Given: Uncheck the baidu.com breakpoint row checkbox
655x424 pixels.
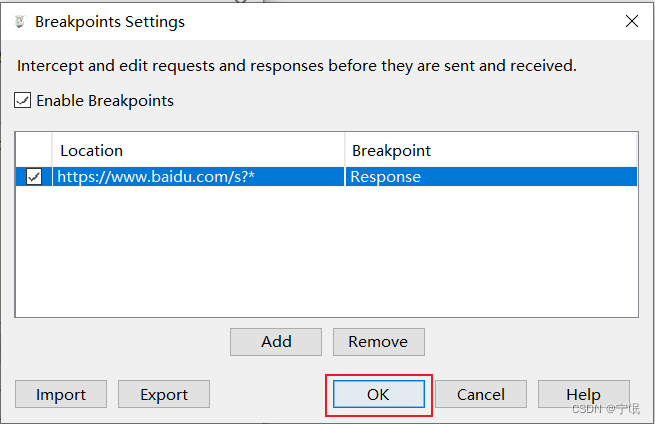Looking at the screenshot, I should [x=34, y=177].
